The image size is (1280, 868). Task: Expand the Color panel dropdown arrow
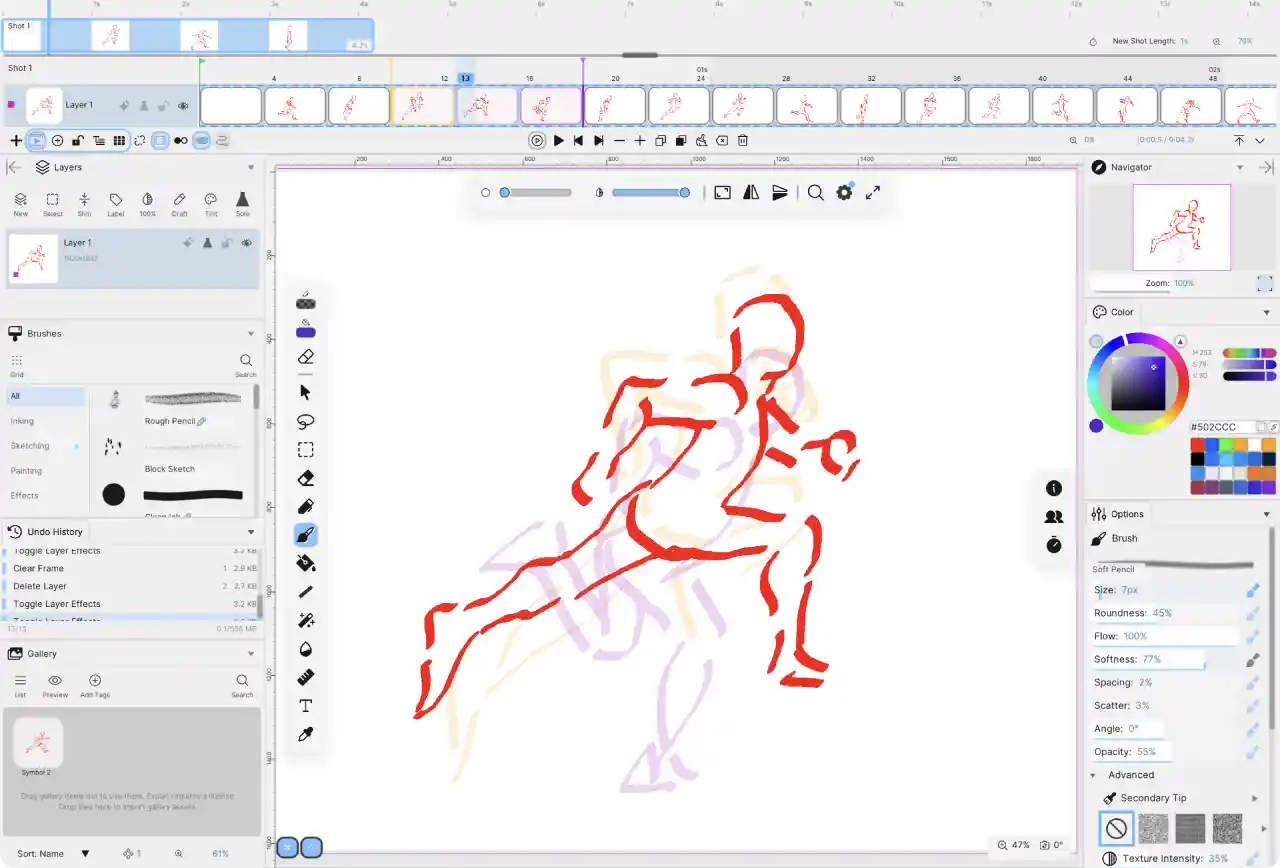(1266, 312)
